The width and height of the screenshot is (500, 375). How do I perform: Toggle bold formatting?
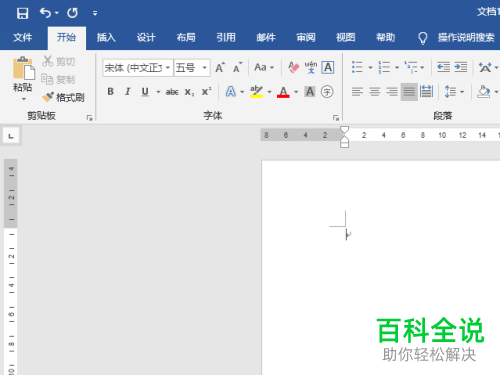[111, 91]
